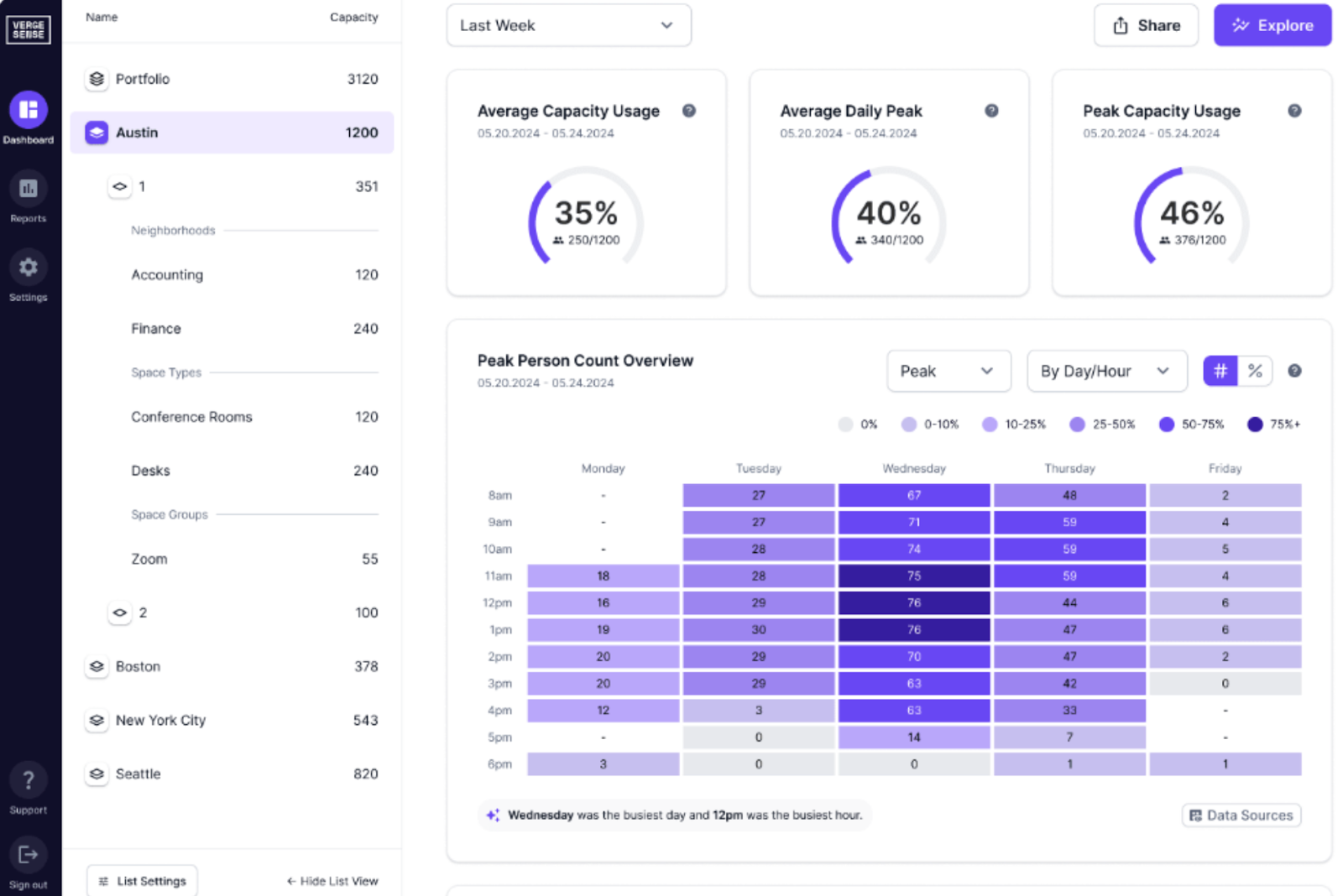Open the By Day/Hour grouping dropdown
1343x896 pixels.
(x=1106, y=370)
